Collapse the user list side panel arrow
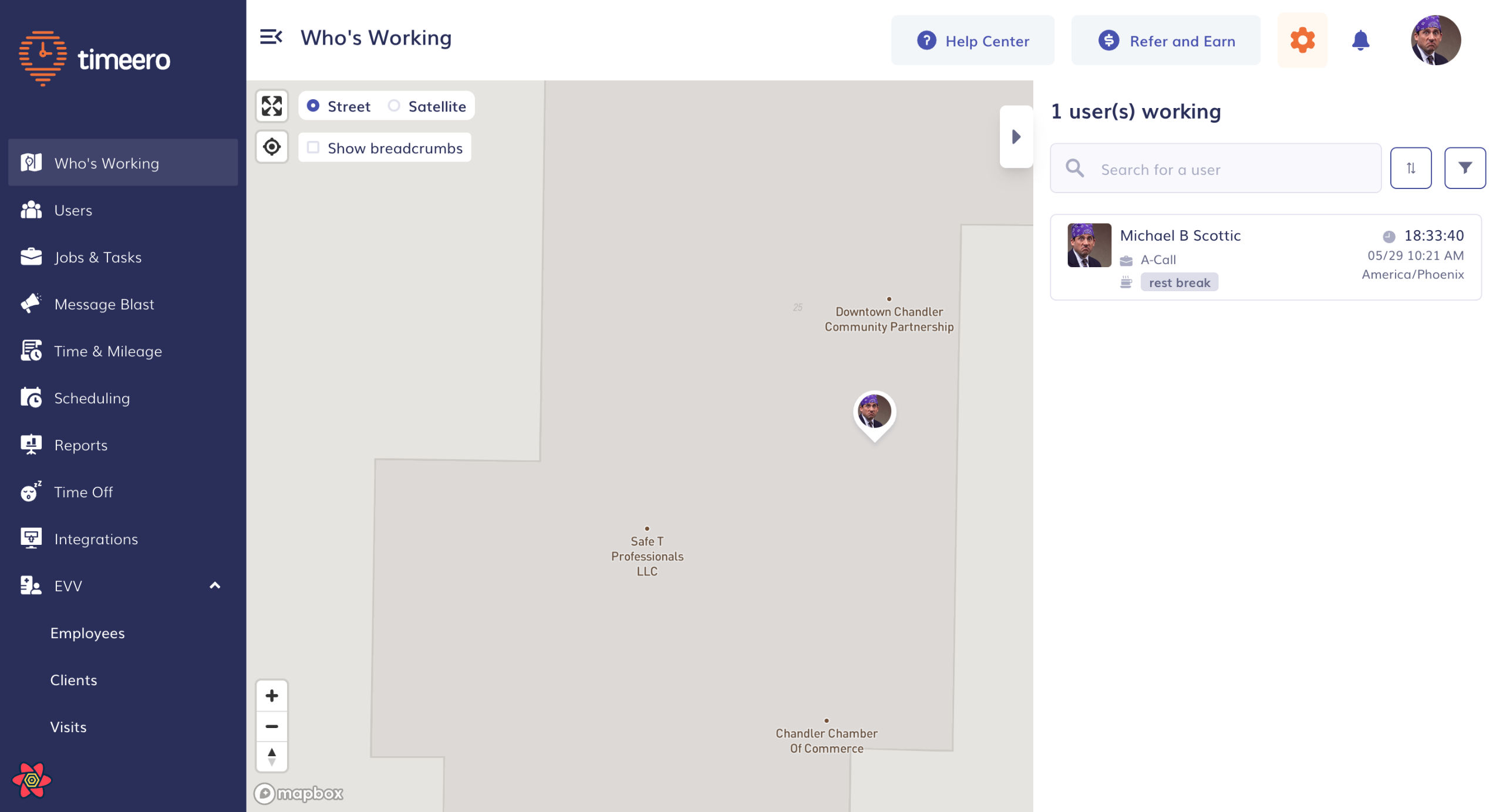1503x812 pixels. point(1016,137)
